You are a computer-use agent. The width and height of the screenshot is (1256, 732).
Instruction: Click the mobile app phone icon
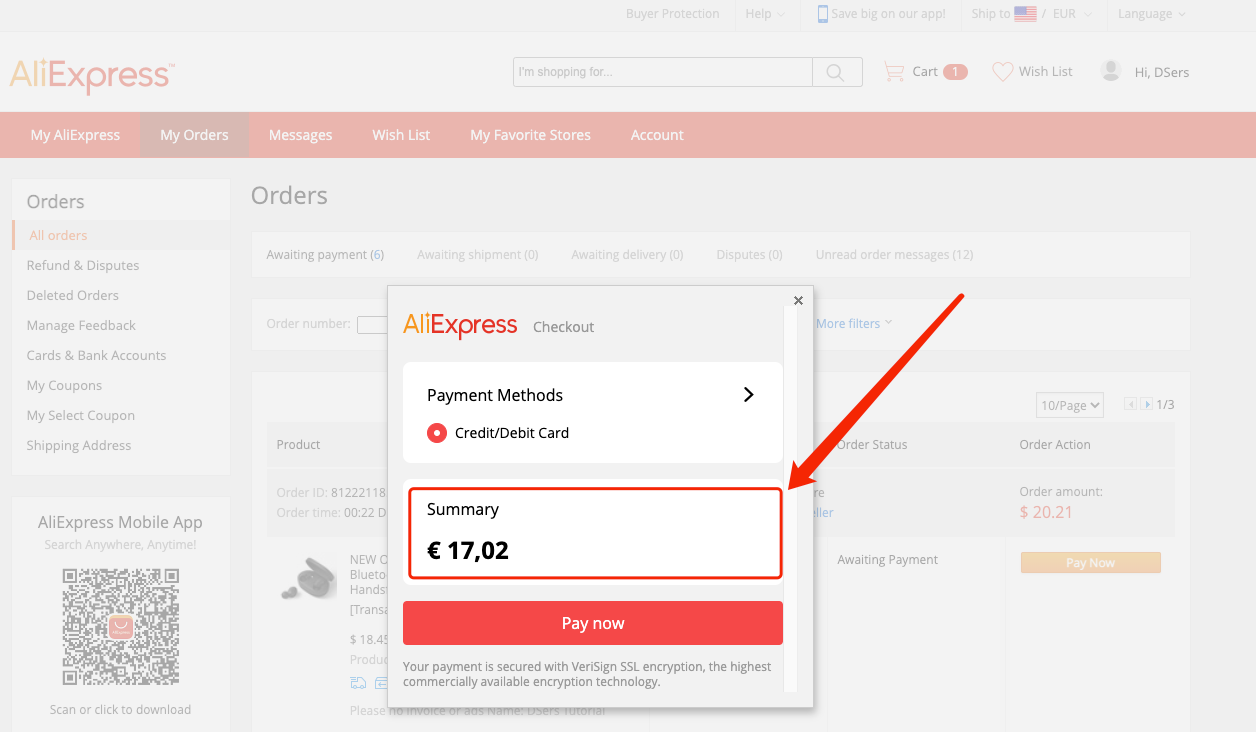coord(823,14)
